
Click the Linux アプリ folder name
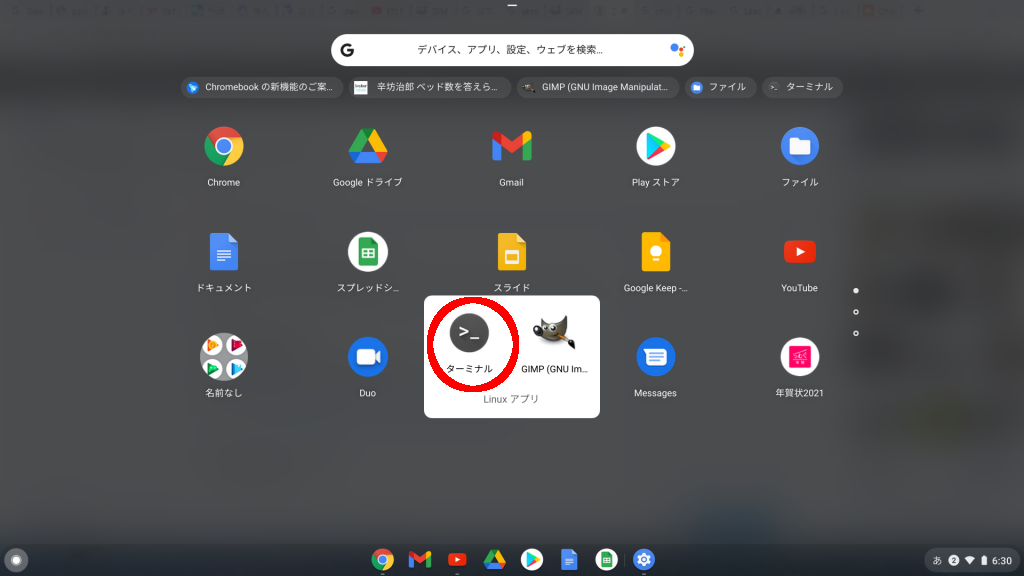[511, 399]
